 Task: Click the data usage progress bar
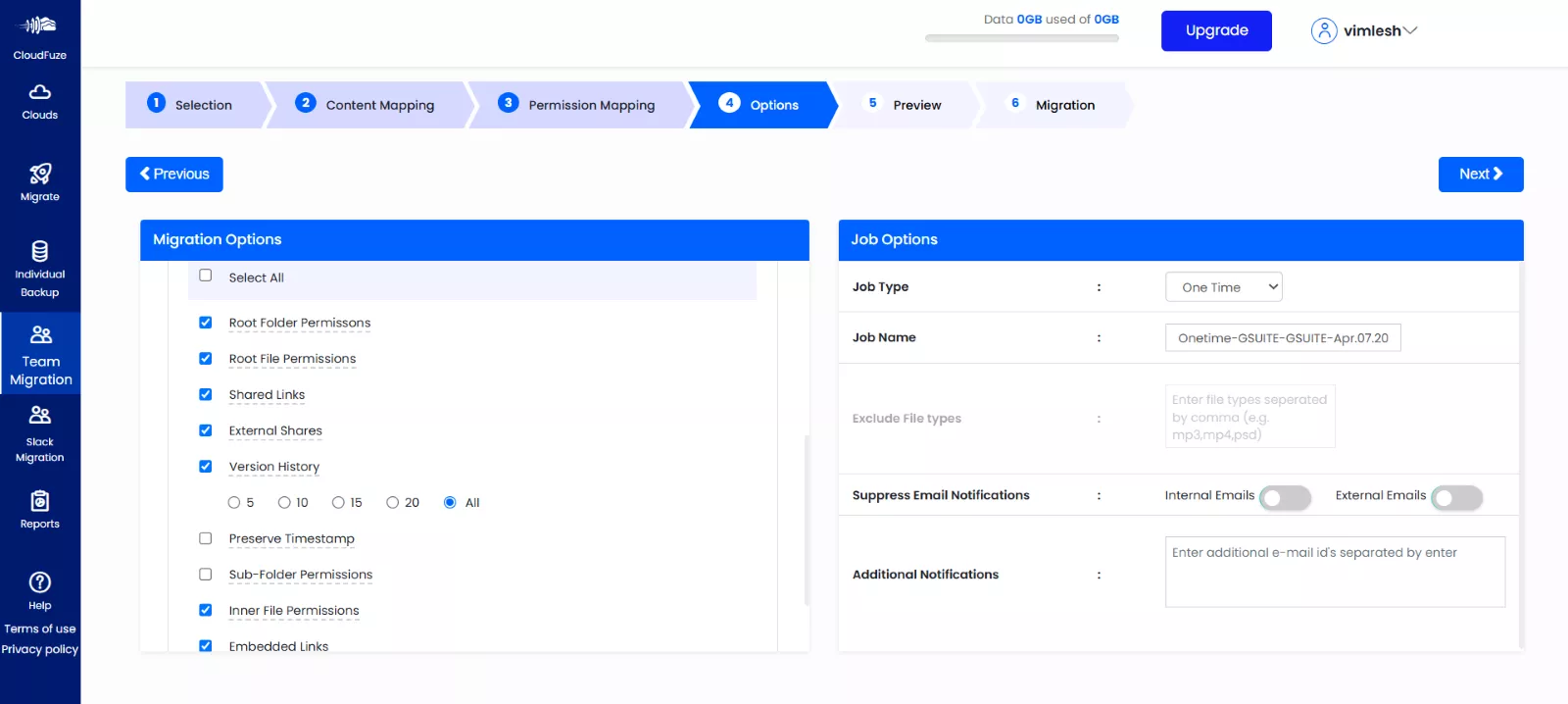click(1022, 38)
